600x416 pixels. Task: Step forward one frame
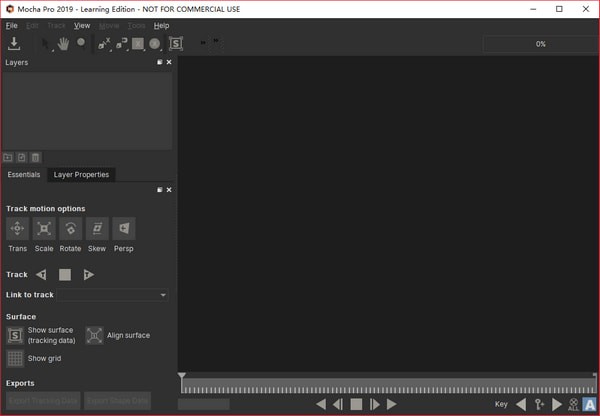coord(374,404)
